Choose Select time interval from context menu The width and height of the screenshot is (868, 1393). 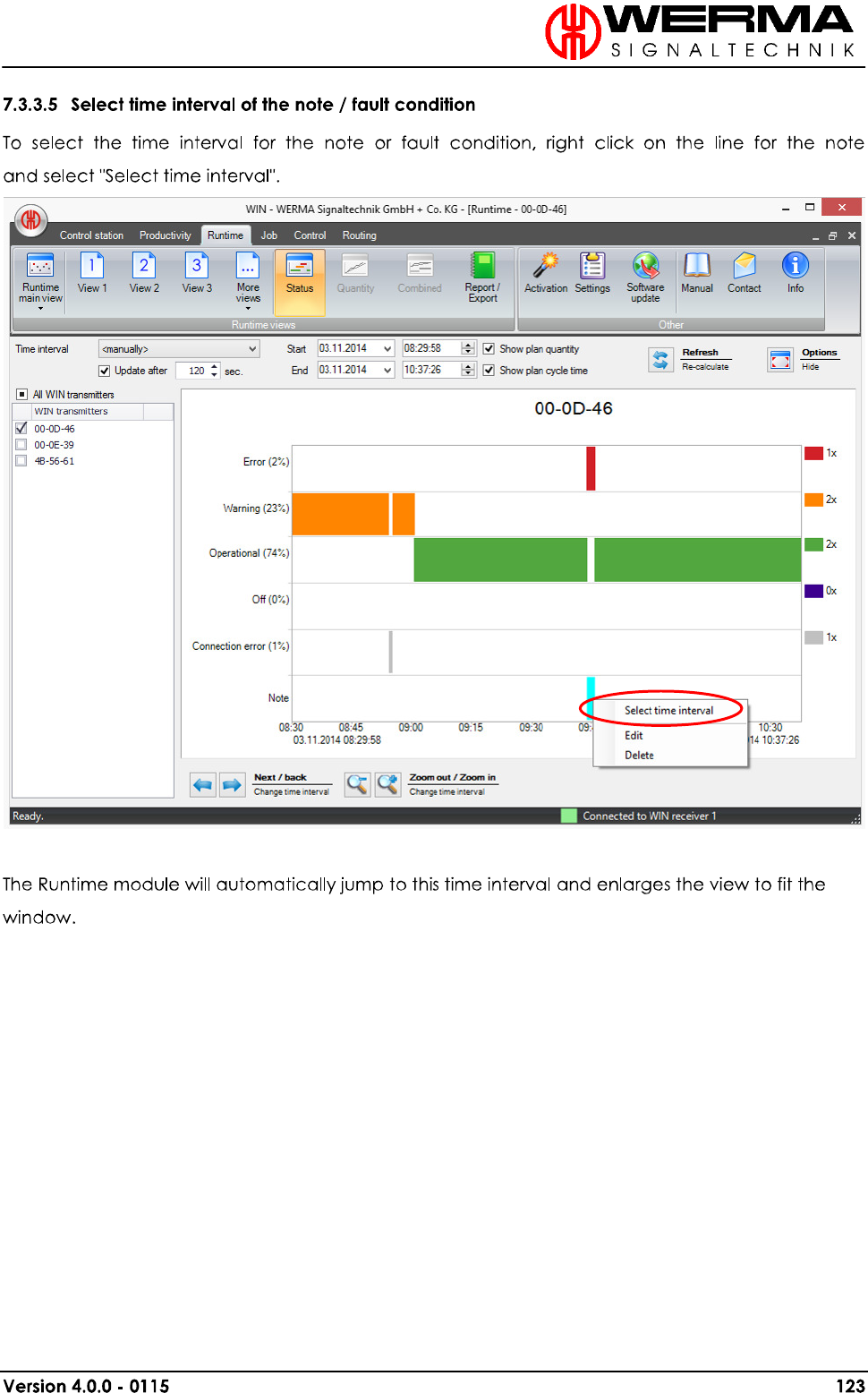click(670, 711)
